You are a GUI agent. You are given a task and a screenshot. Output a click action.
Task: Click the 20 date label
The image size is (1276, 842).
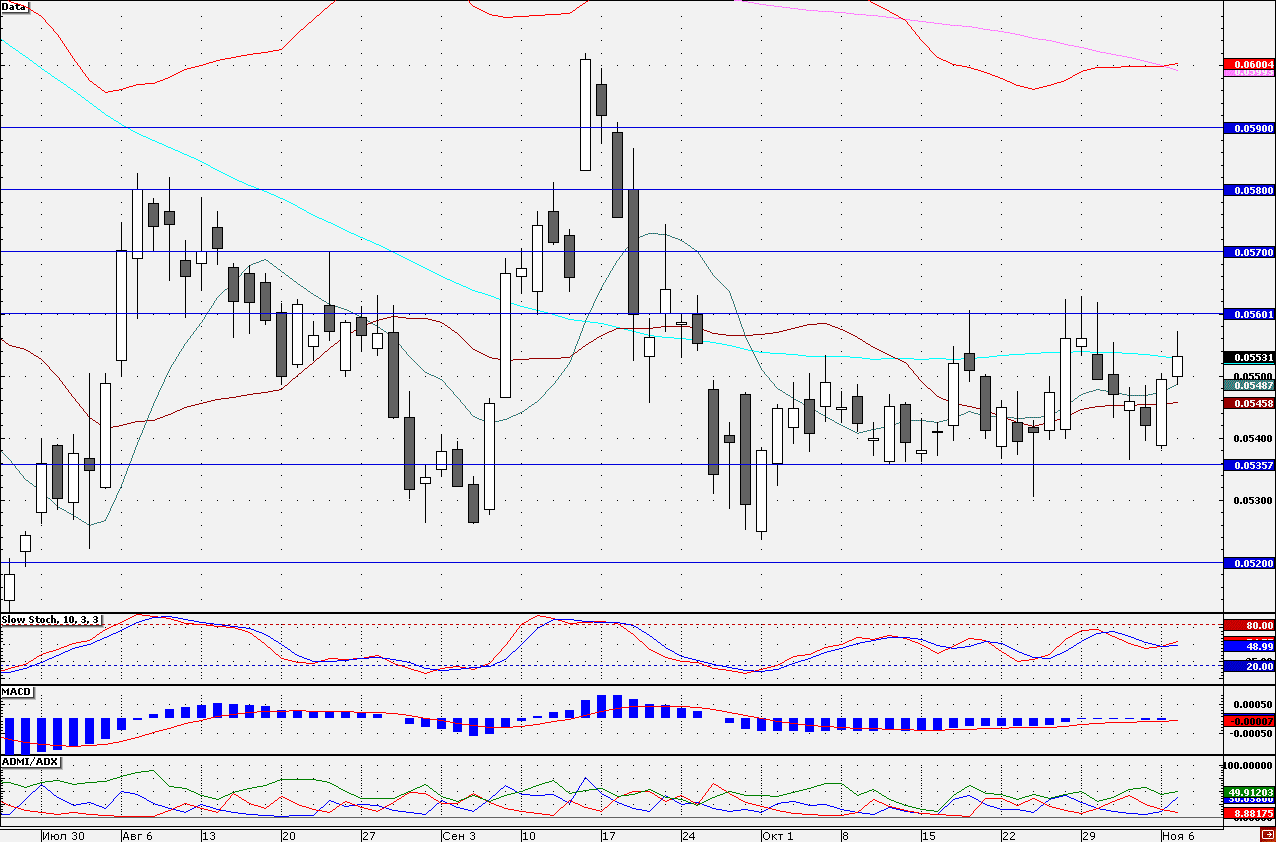point(289,835)
